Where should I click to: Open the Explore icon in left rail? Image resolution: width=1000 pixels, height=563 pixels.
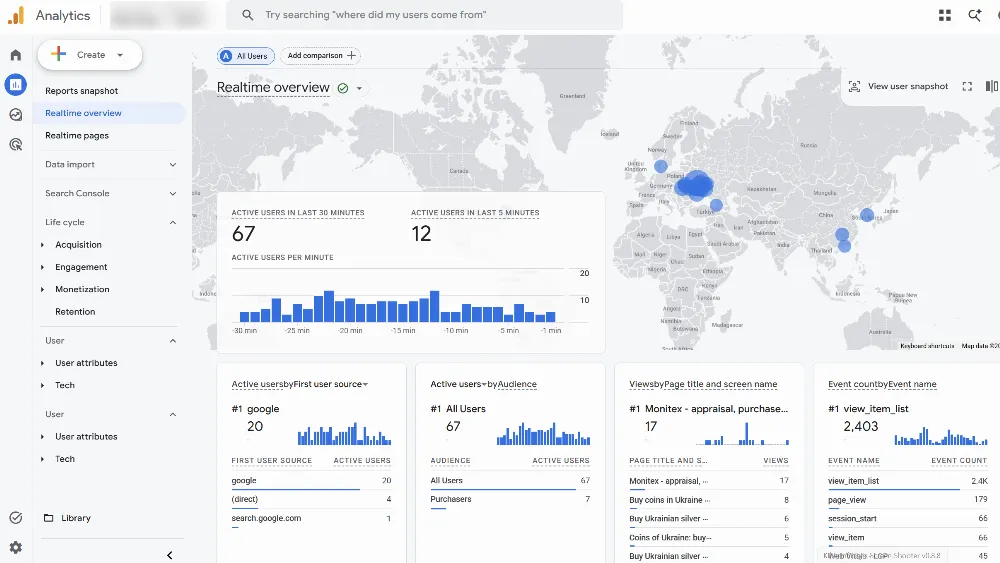coord(16,115)
